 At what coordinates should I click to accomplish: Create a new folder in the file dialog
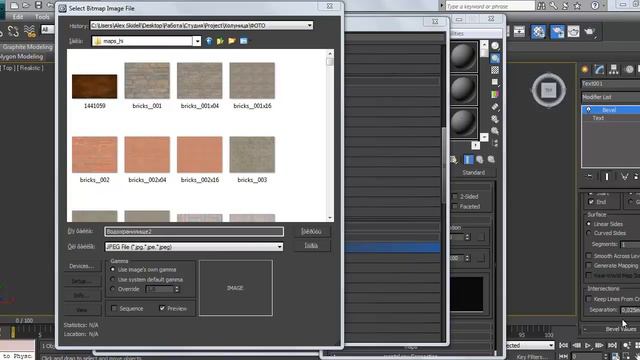point(232,41)
